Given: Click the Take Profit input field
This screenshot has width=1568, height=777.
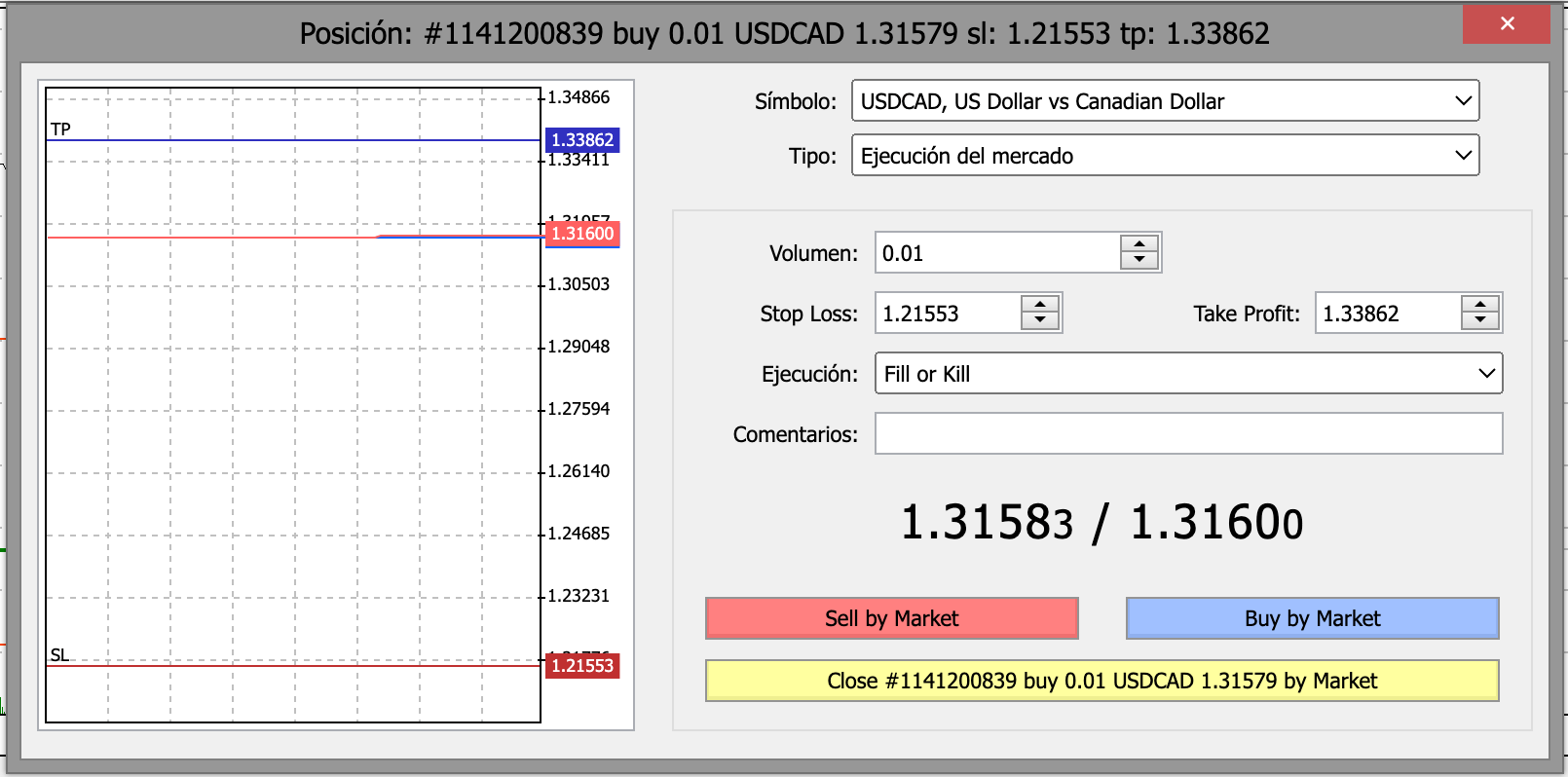Looking at the screenshot, I should click(x=1388, y=314).
